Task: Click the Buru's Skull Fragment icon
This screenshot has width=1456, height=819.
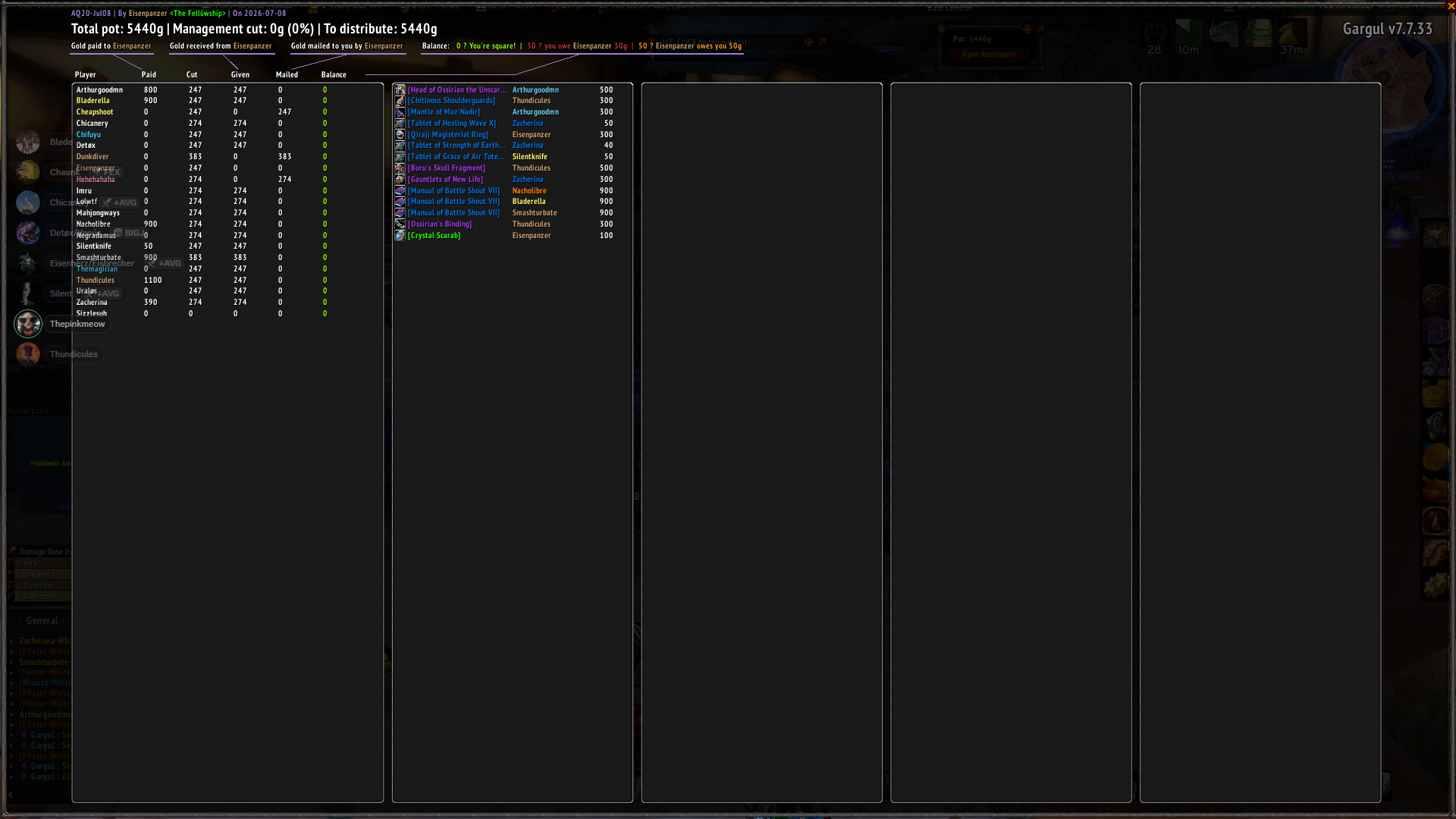Action: tap(400, 168)
